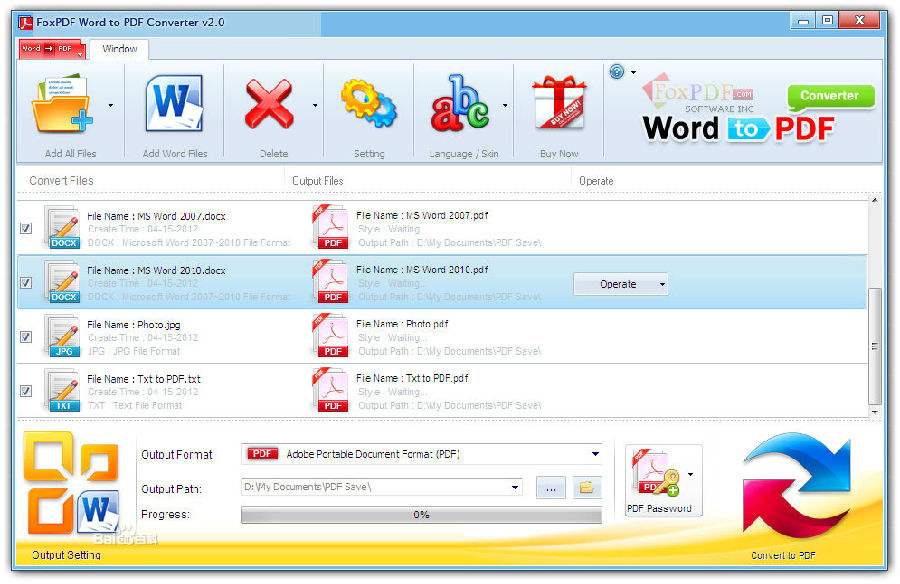Viewport: 900px width, 584px height.
Task: Click the DOCX icon for MS Word 2007.docx
Action: coord(63,228)
